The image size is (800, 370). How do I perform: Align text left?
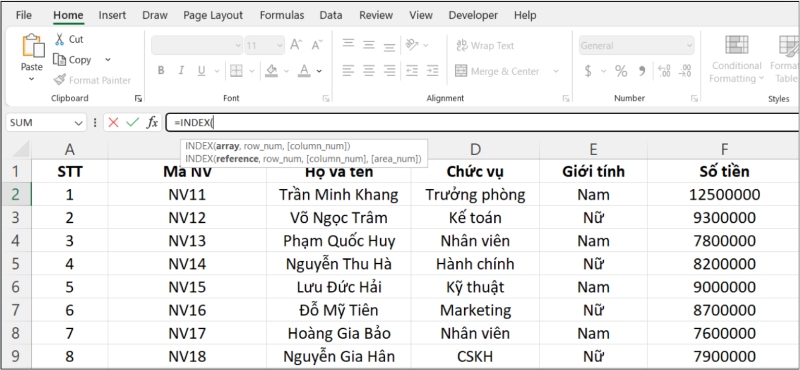point(348,71)
